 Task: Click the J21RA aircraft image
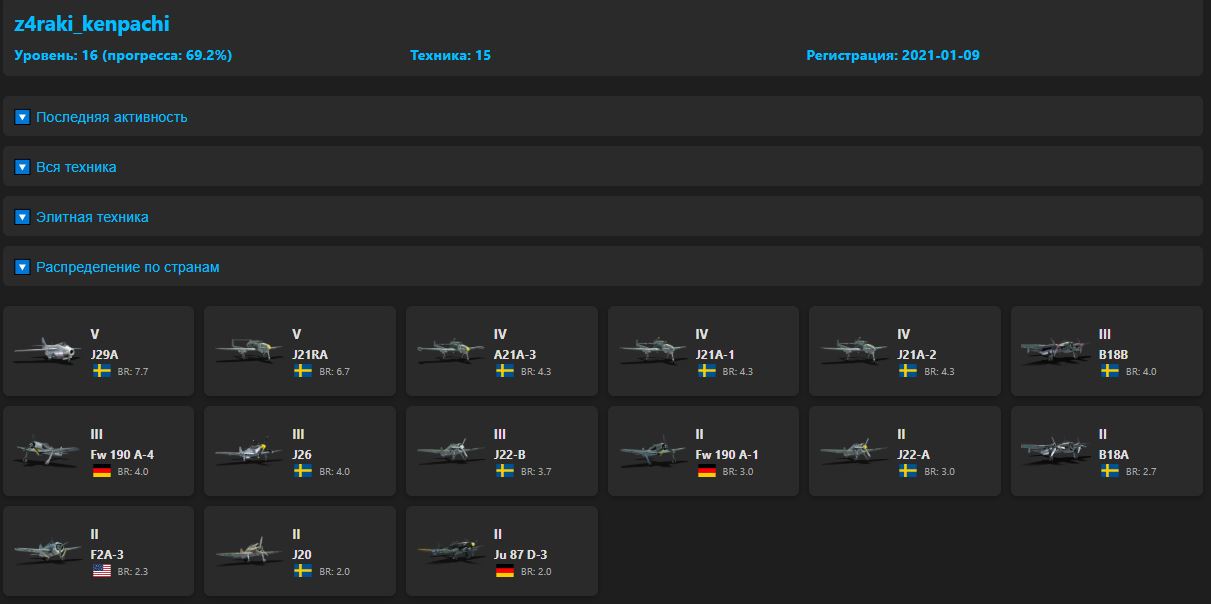(x=246, y=351)
